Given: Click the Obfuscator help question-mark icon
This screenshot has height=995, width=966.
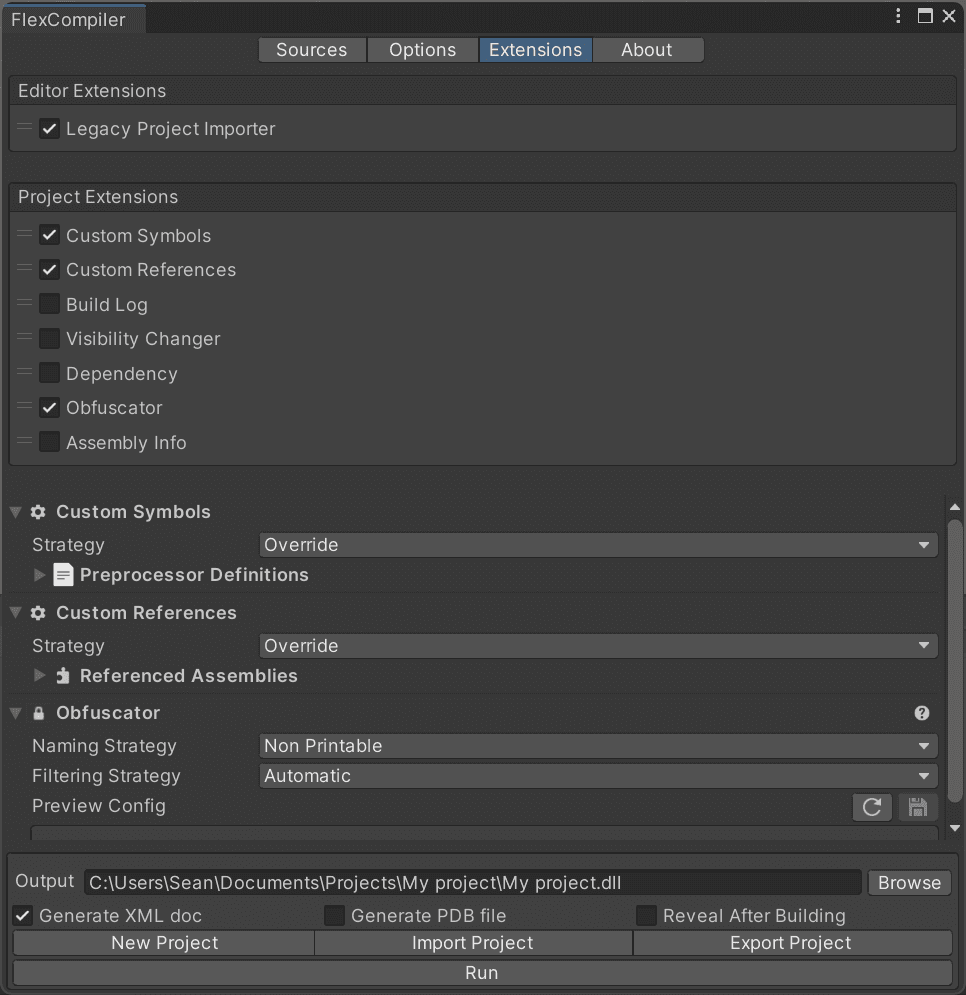Looking at the screenshot, I should click(922, 713).
